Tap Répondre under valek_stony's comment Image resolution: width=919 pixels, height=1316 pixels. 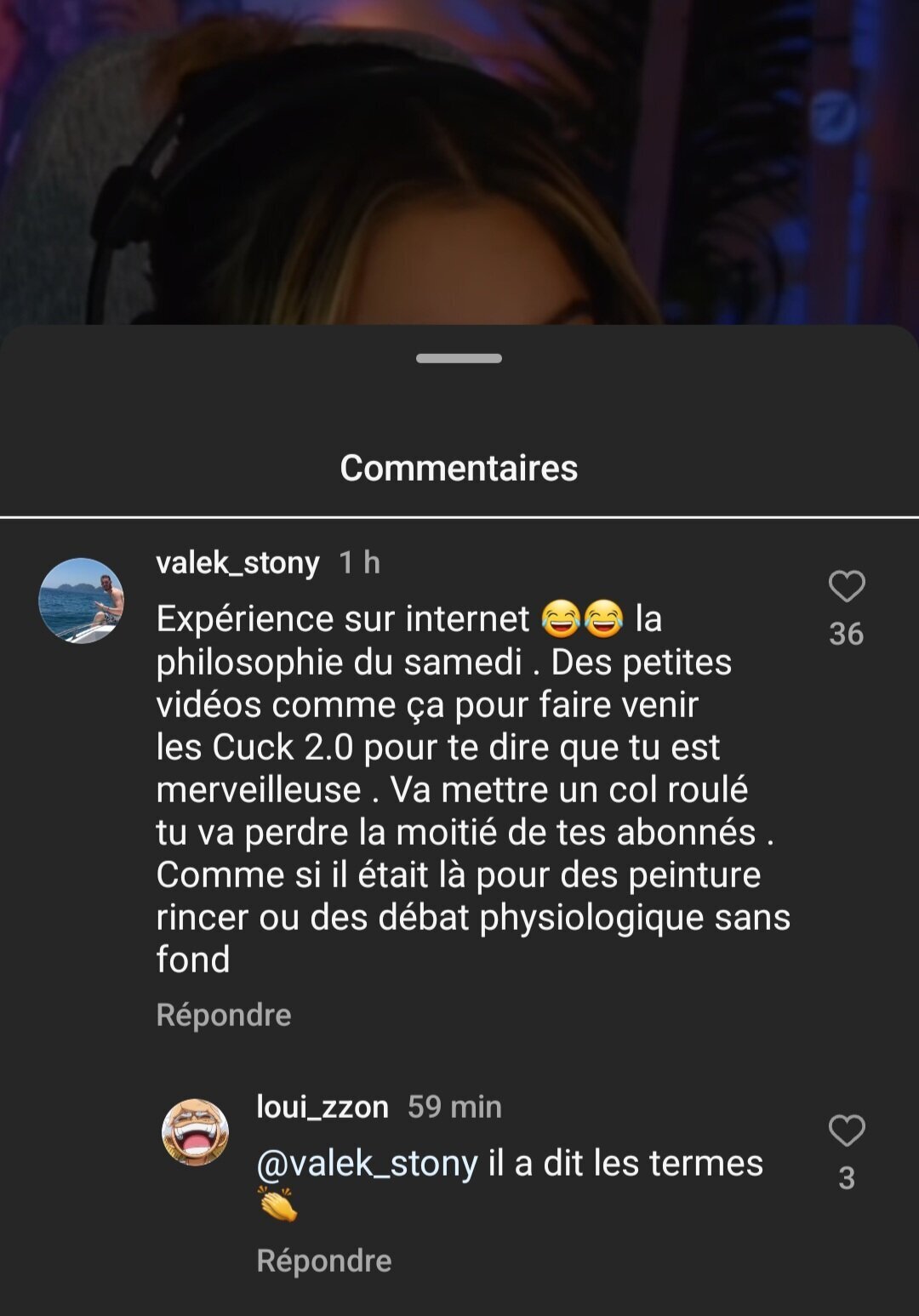coord(224,1015)
